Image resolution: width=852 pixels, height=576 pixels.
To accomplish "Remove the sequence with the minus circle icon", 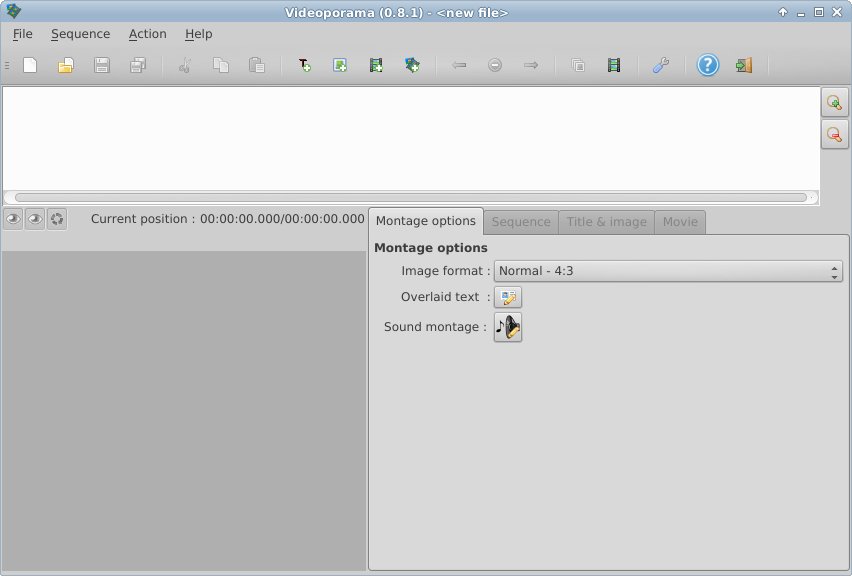I will tap(495, 66).
